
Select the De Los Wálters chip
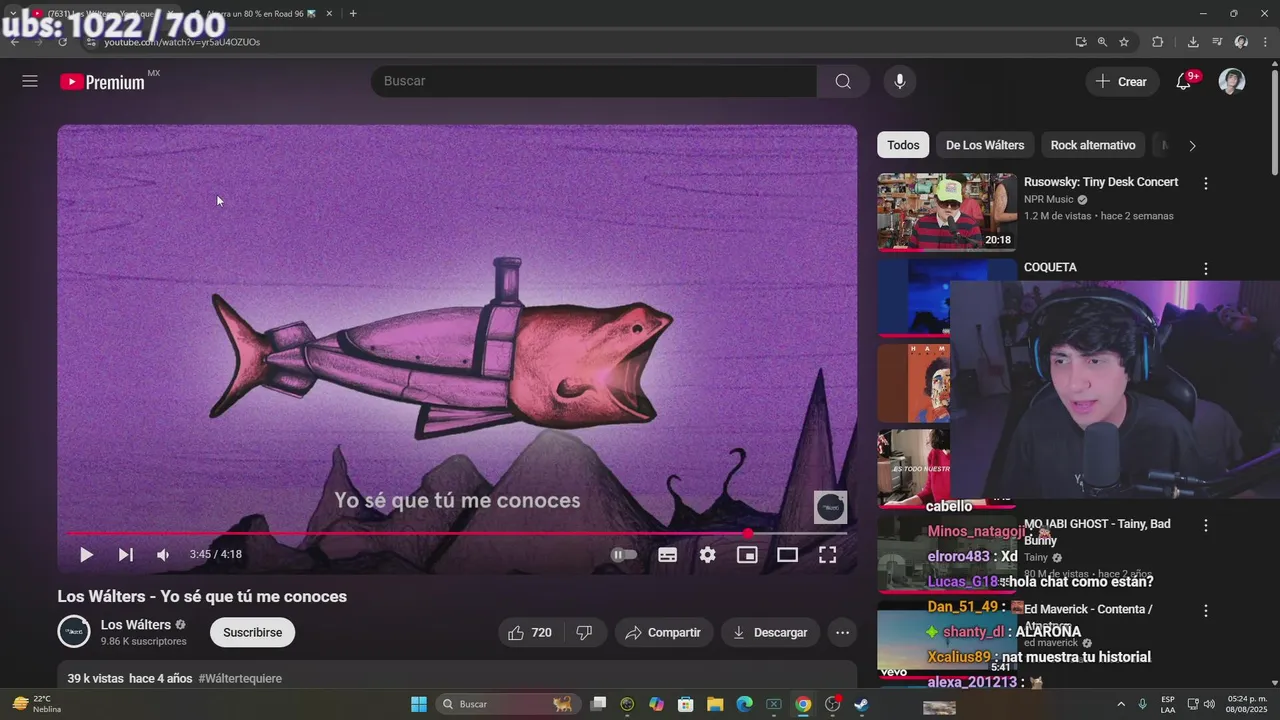coord(985,145)
